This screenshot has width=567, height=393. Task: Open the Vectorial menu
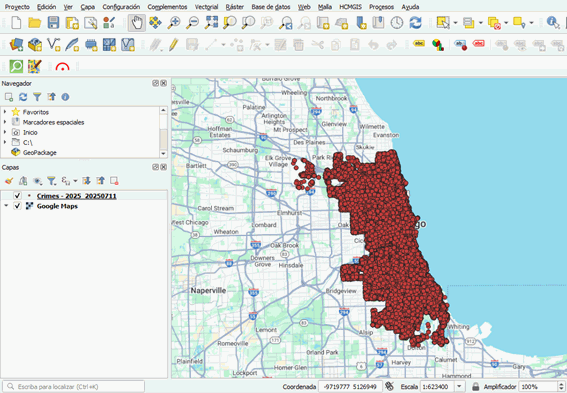coord(206,7)
